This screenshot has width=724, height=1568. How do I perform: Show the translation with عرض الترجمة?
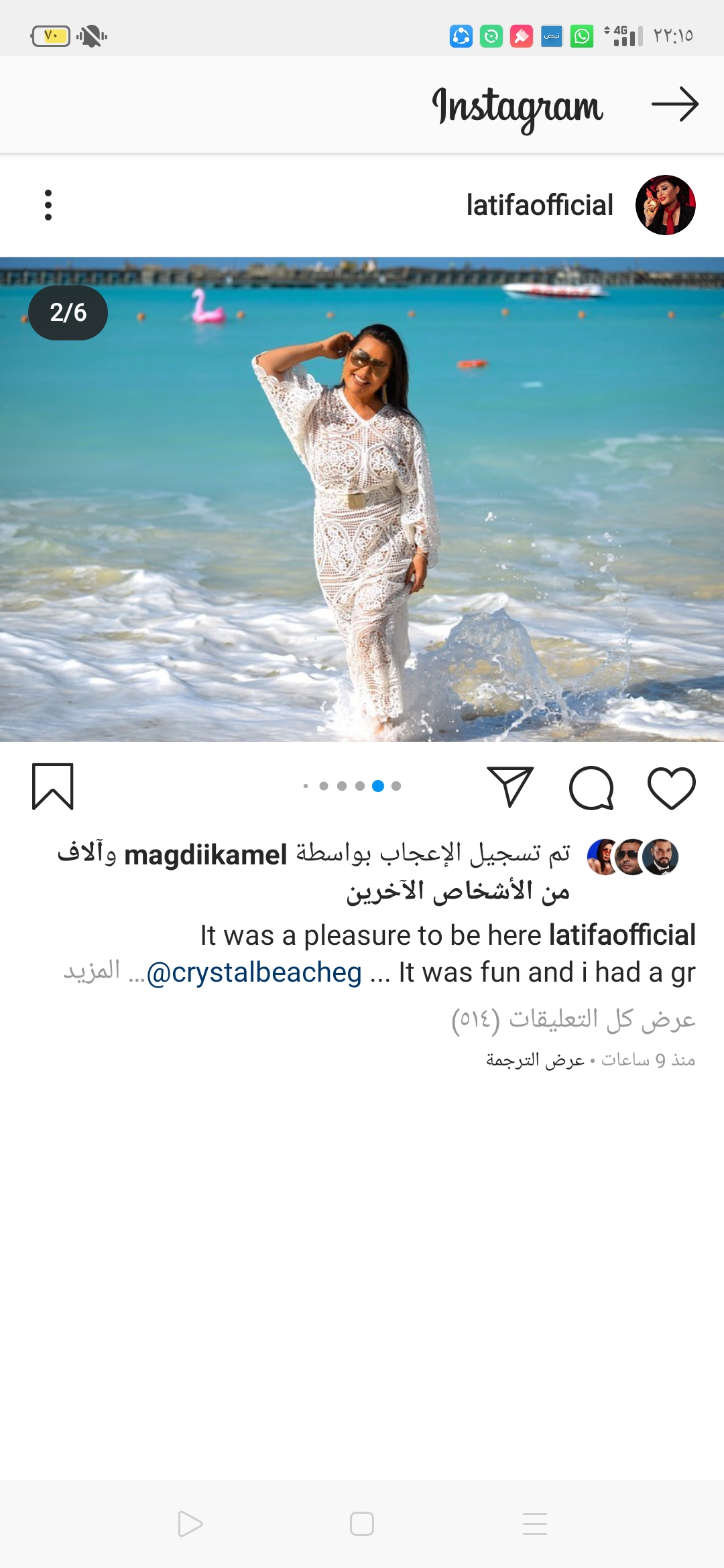click(535, 1060)
